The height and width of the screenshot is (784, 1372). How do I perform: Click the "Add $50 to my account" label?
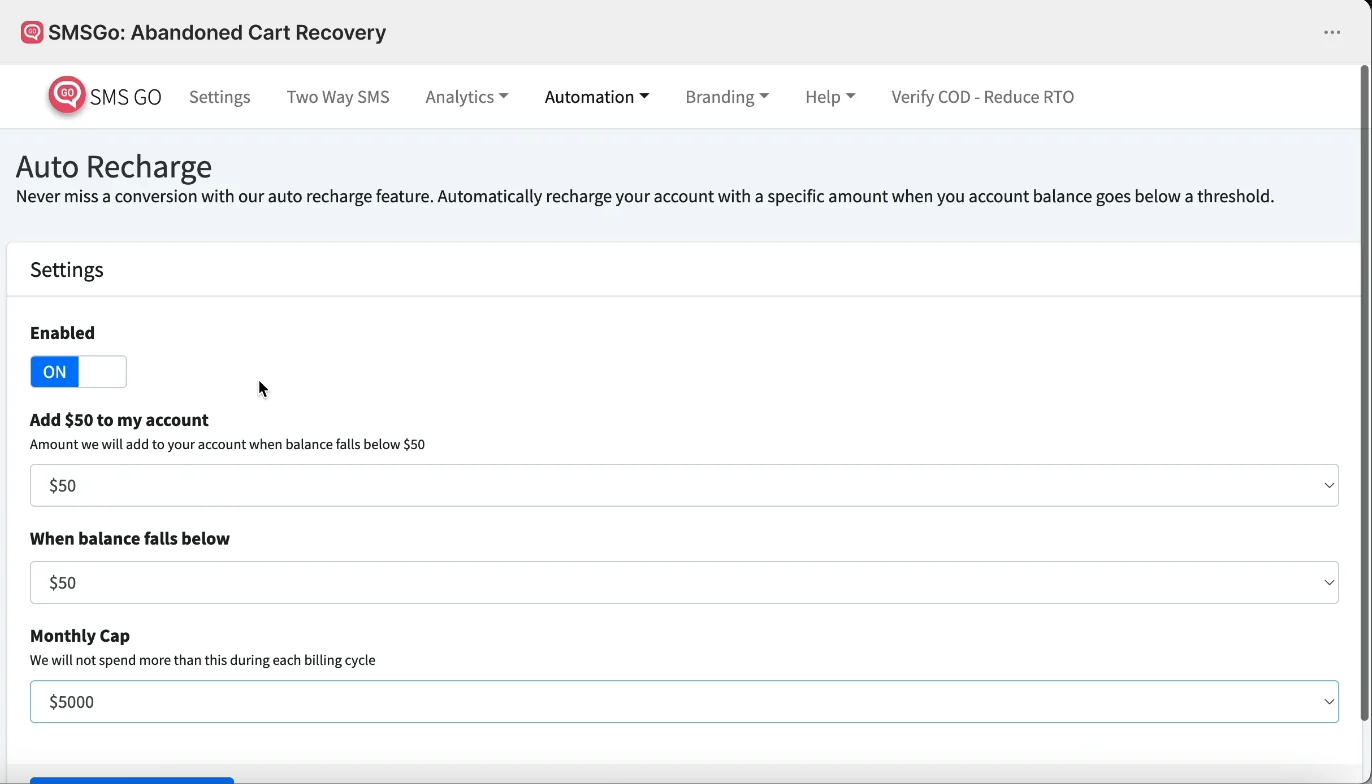pyautogui.click(x=119, y=420)
